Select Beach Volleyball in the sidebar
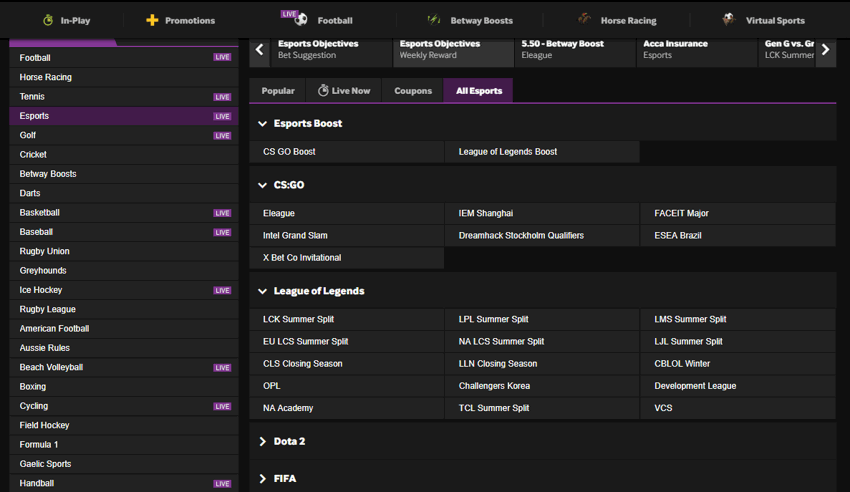The image size is (850, 492). click(x=124, y=367)
